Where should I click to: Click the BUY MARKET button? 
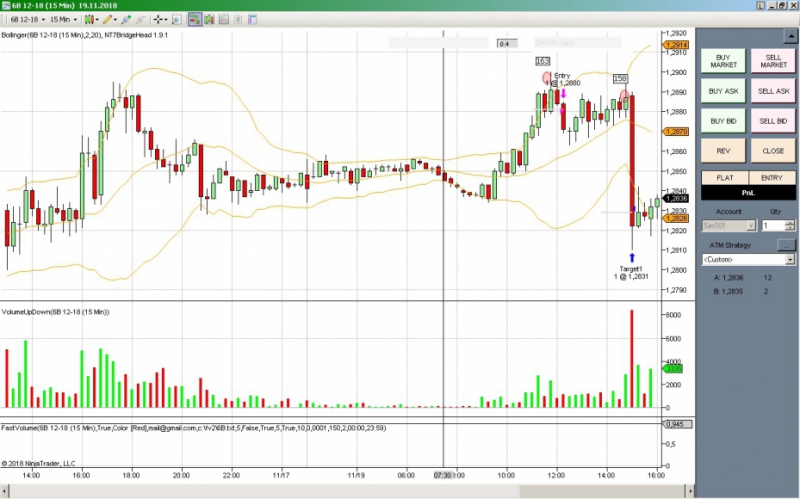[x=723, y=61]
